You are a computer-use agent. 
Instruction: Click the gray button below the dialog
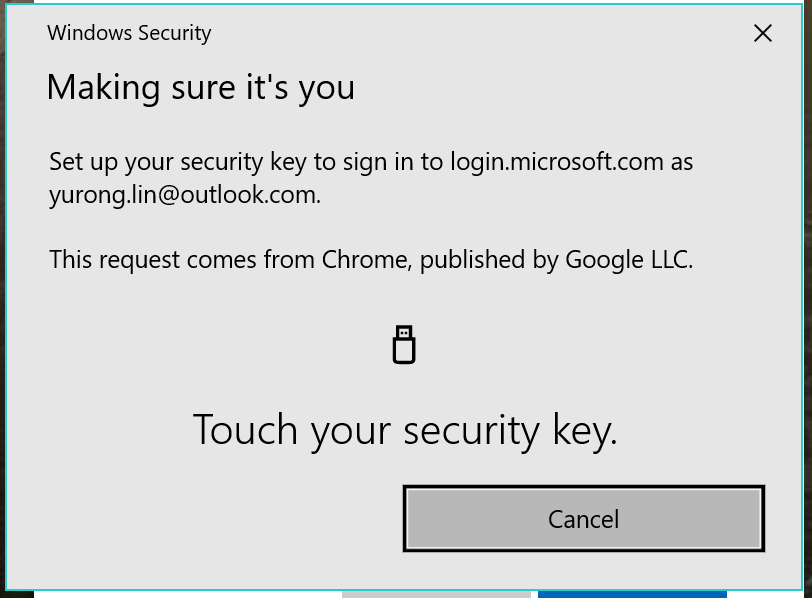tap(439, 594)
